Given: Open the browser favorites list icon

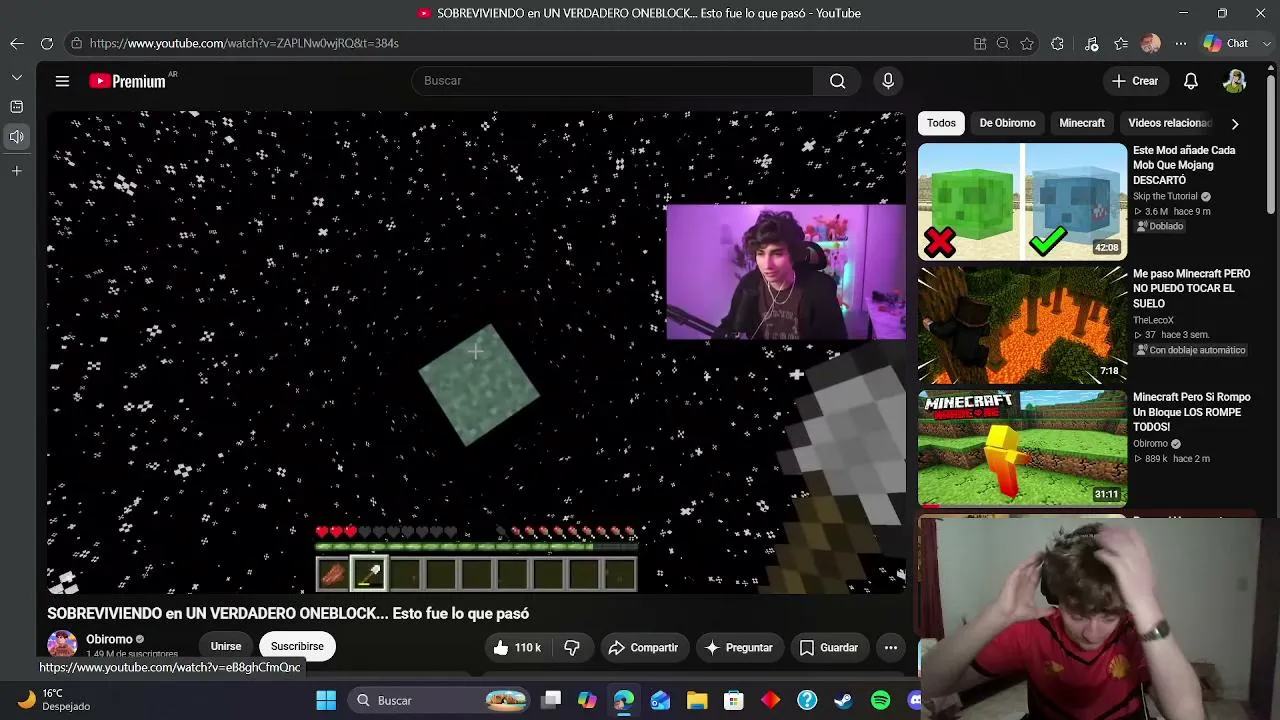Looking at the screenshot, I should click(x=1122, y=43).
